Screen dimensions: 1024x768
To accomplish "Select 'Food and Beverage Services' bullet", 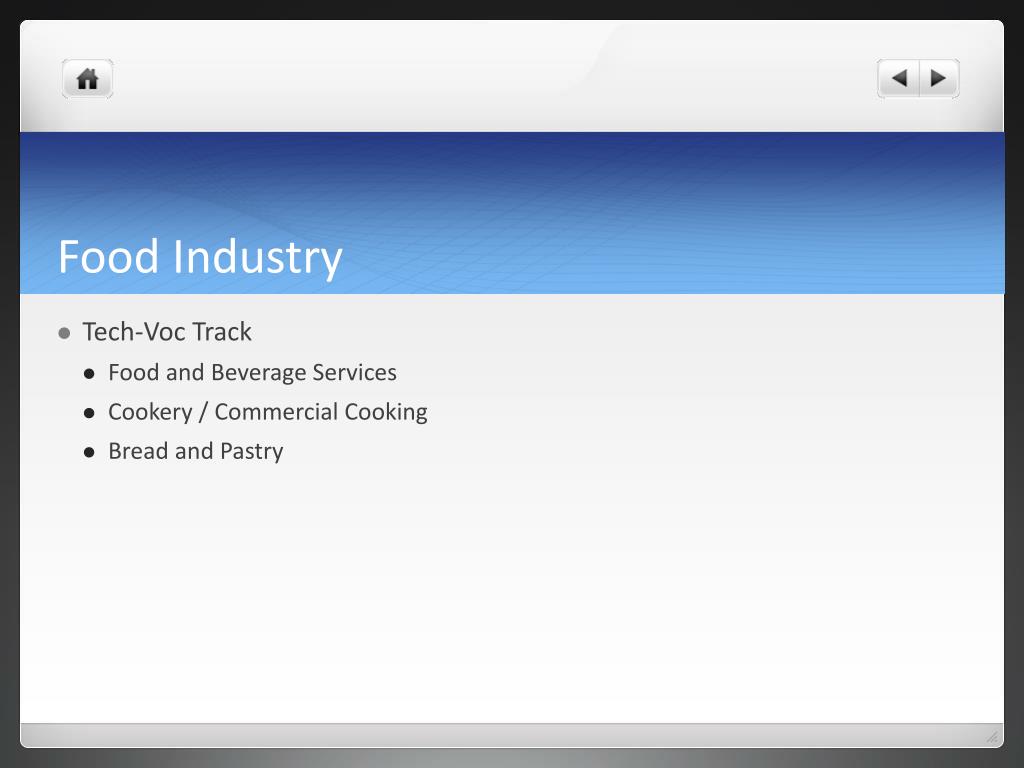I will (x=252, y=372).
